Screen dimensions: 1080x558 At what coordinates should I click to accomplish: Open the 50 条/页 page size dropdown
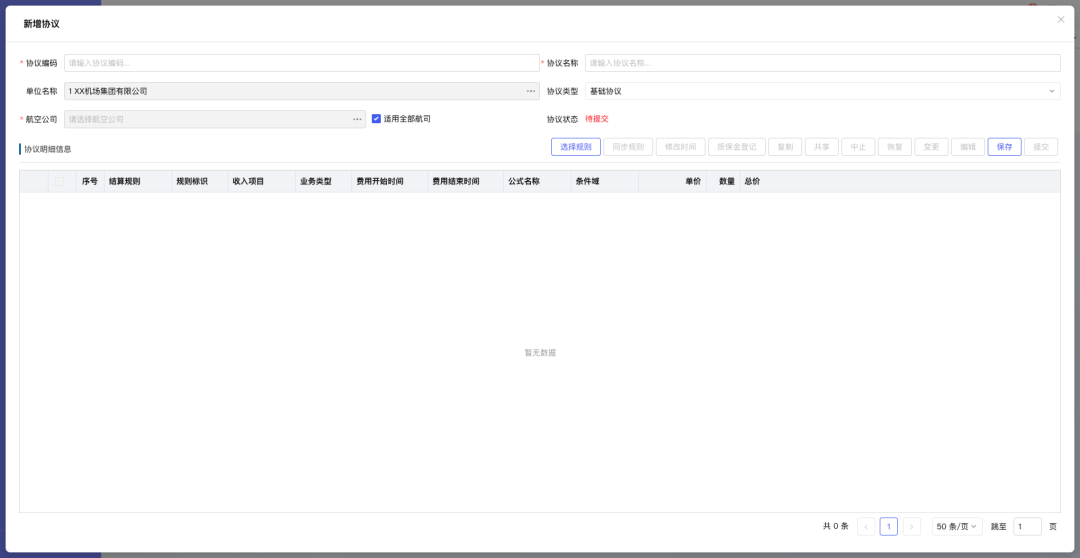coord(956,526)
